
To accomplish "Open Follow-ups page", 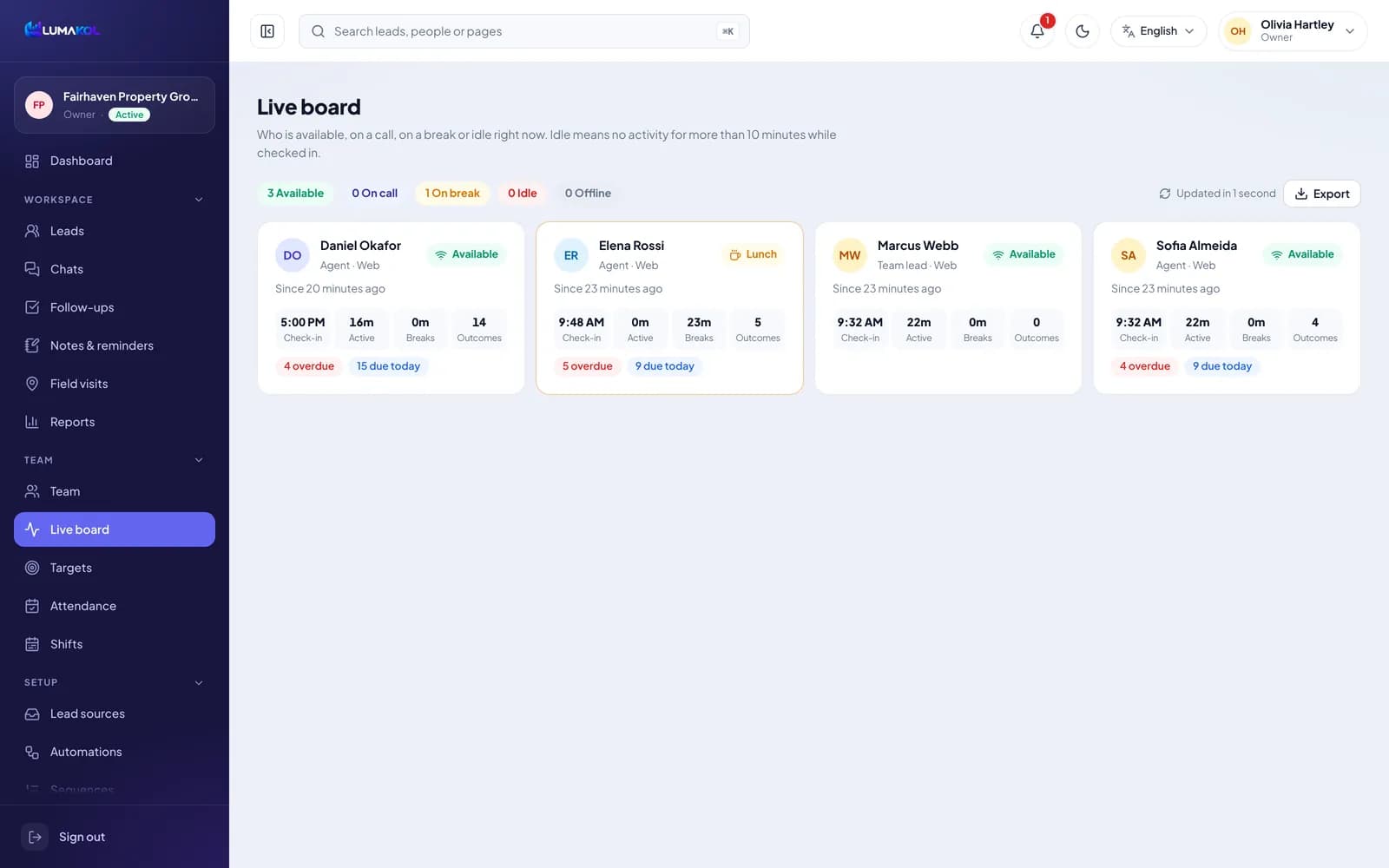I will coord(115,307).
